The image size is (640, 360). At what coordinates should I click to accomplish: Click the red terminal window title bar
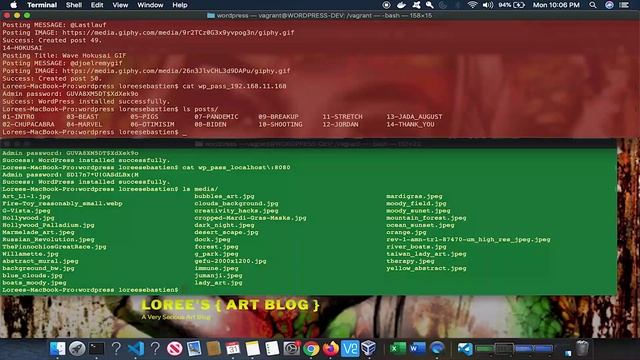click(320, 16)
